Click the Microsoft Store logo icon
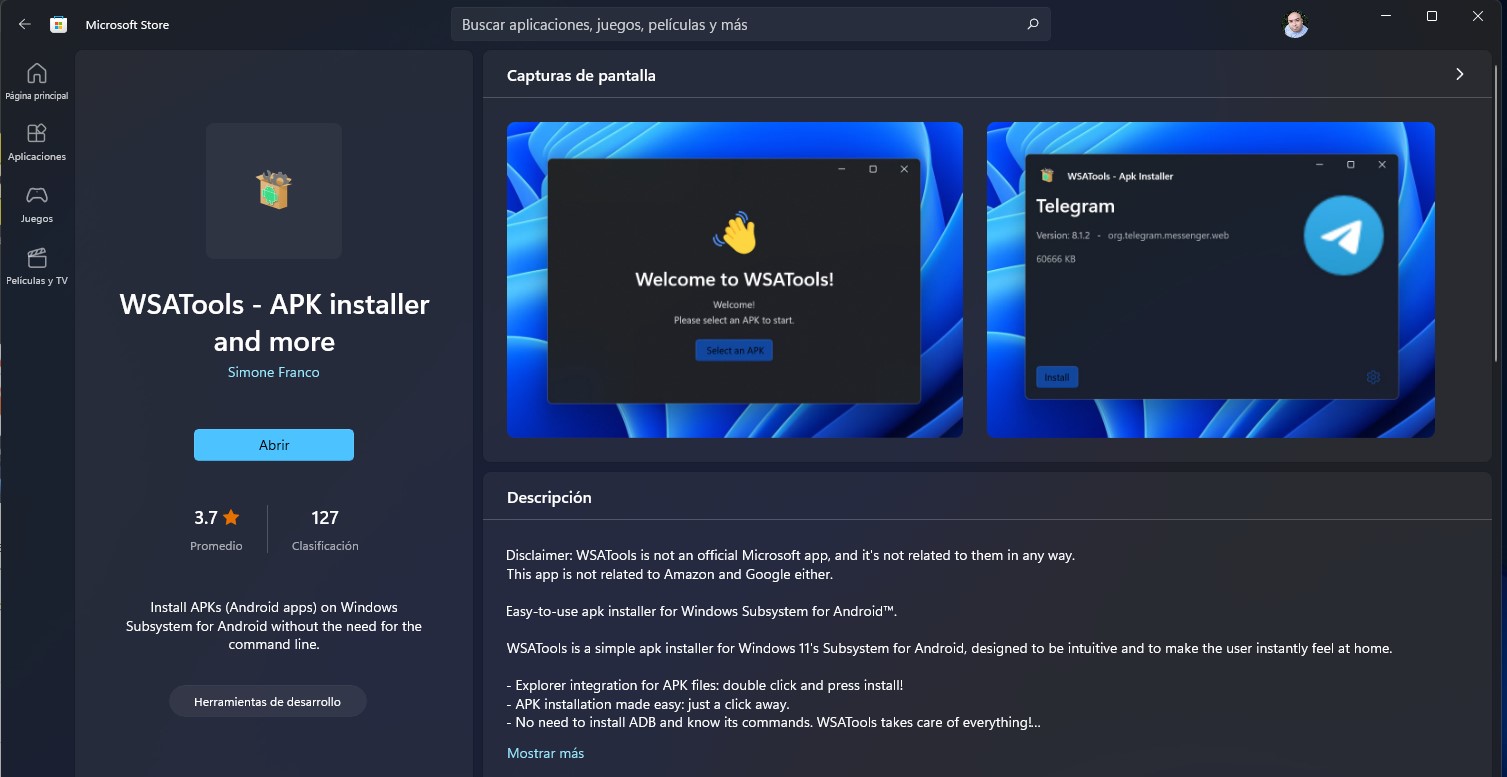 click(59, 25)
